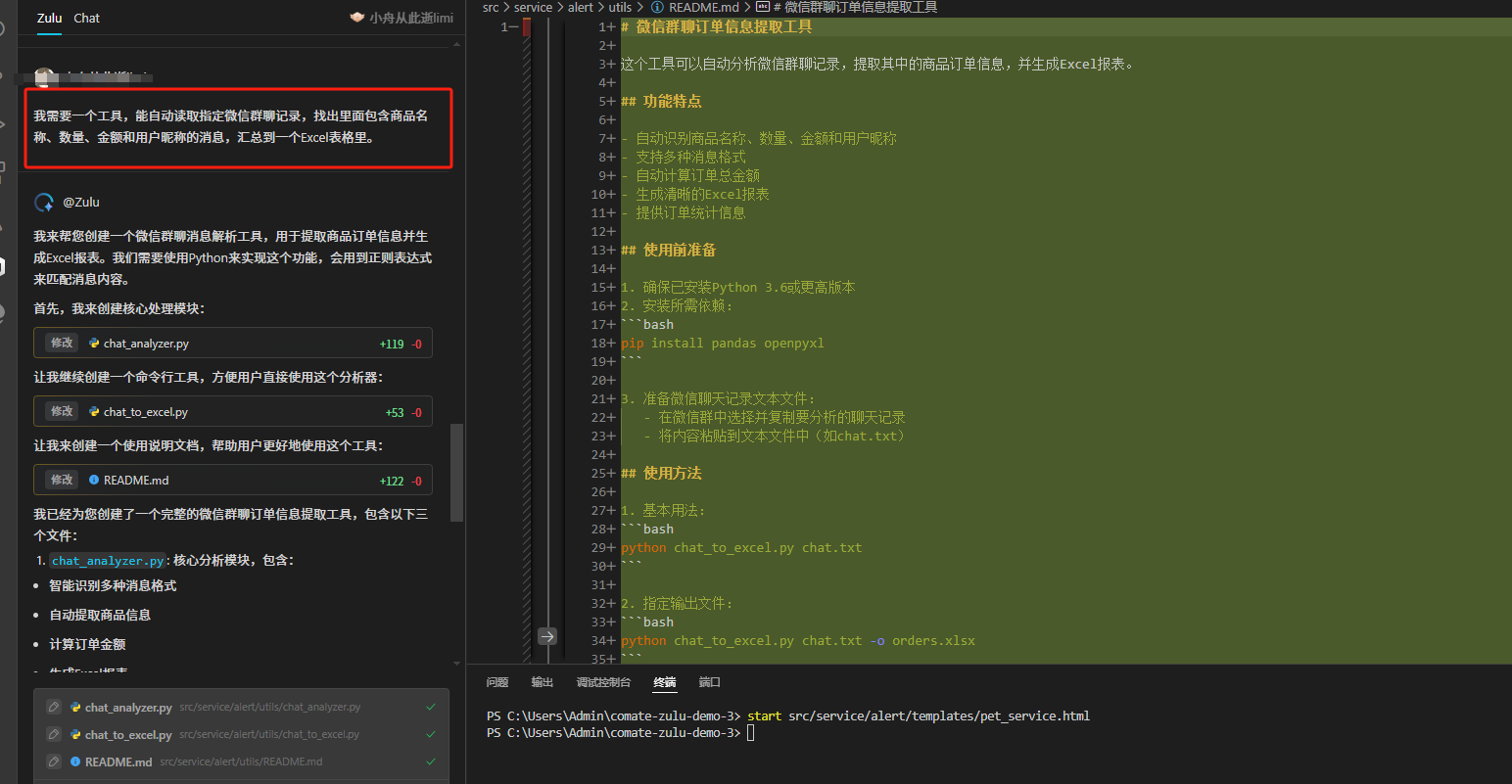Click edit pencil icon for chat_analyzer.py row

[x=54, y=707]
